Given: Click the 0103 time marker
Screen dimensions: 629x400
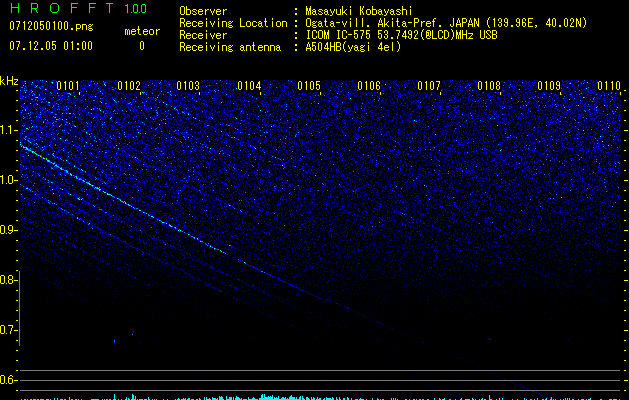Looking at the screenshot, I should tap(188, 86).
